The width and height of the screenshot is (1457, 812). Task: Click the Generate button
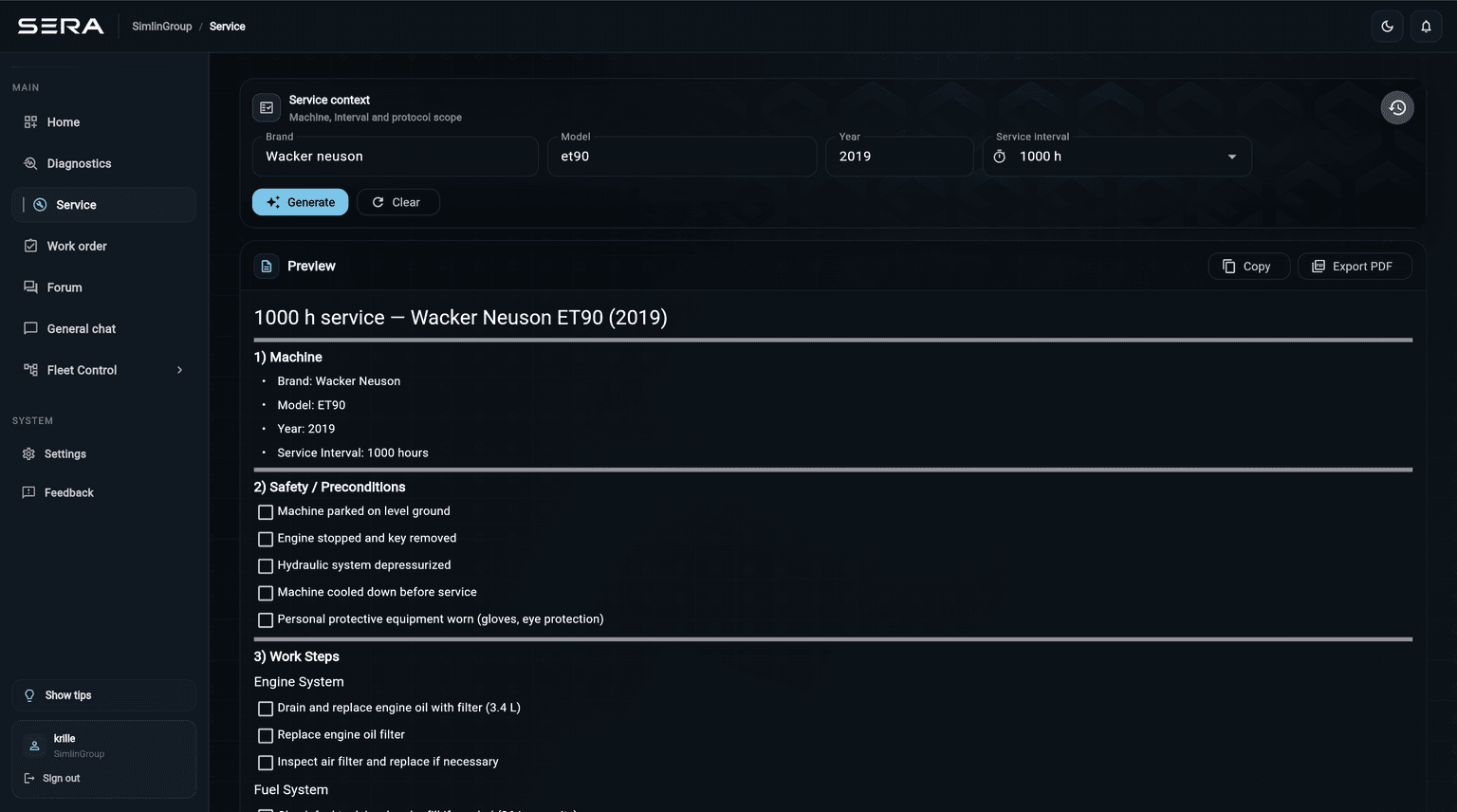(300, 202)
